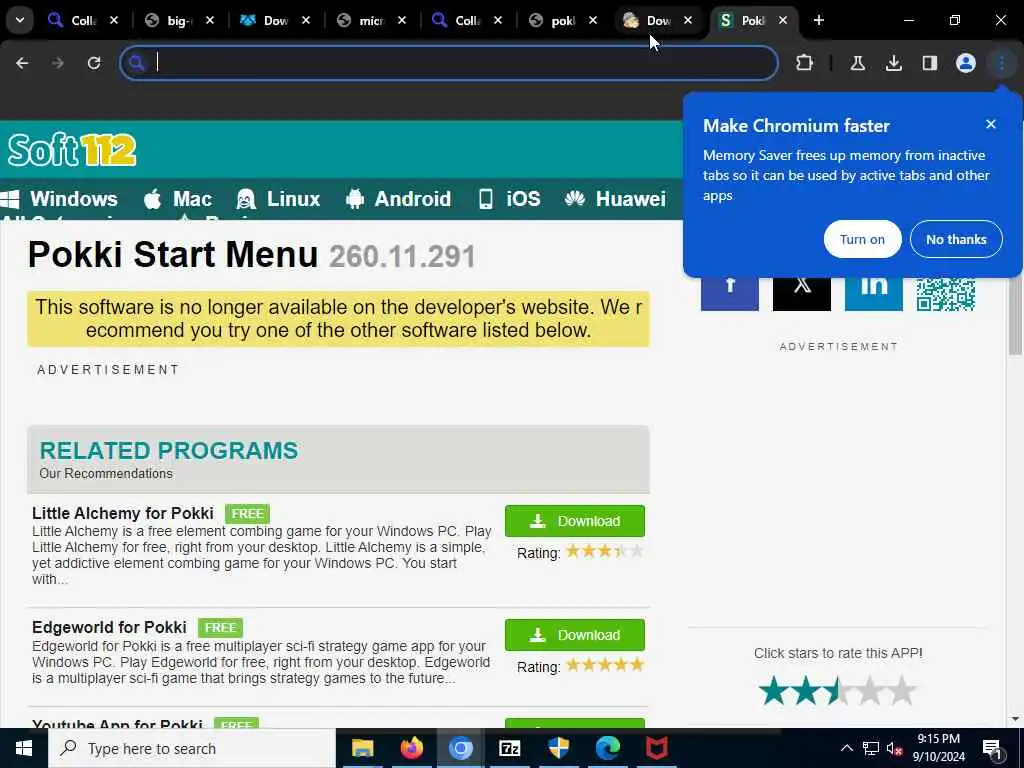The height and width of the screenshot is (768, 1024).
Task: Open Little Alchemy for Pokki link
Action: (123, 513)
